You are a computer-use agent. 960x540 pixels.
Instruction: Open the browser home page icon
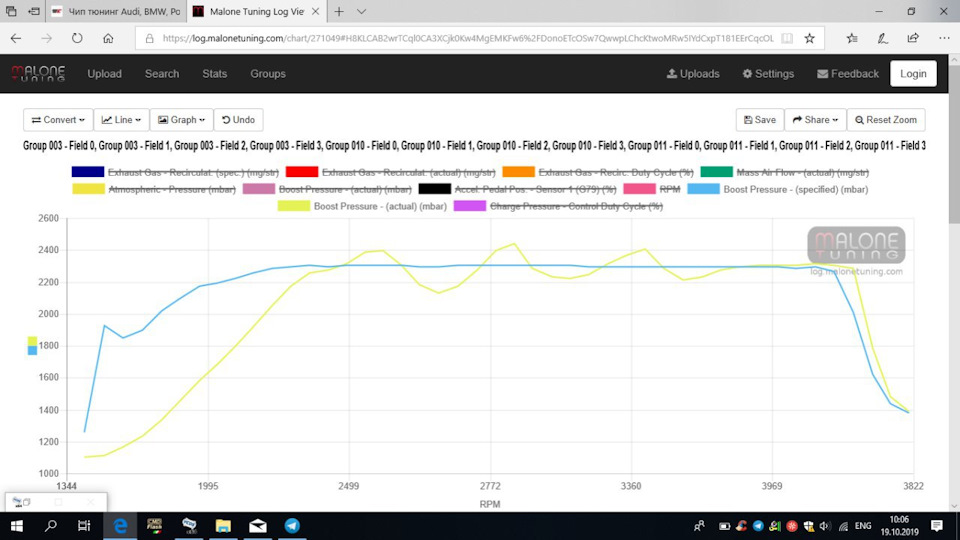tap(108, 38)
